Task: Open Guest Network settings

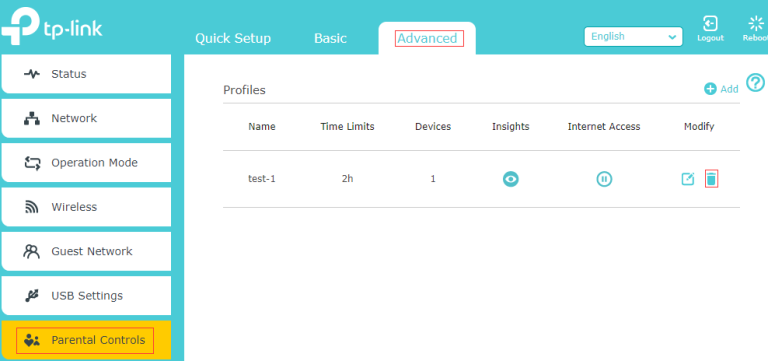Action: point(86,251)
